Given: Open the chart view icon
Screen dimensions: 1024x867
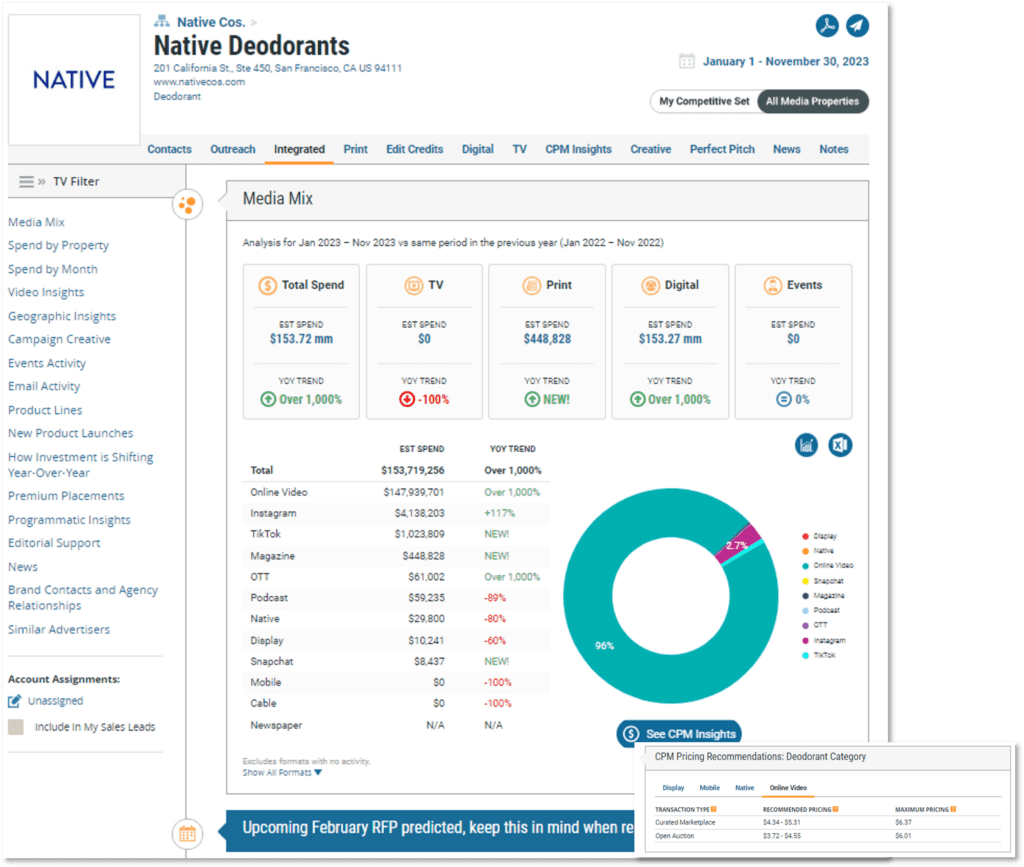Looking at the screenshot, I should (x=807, y=445).
